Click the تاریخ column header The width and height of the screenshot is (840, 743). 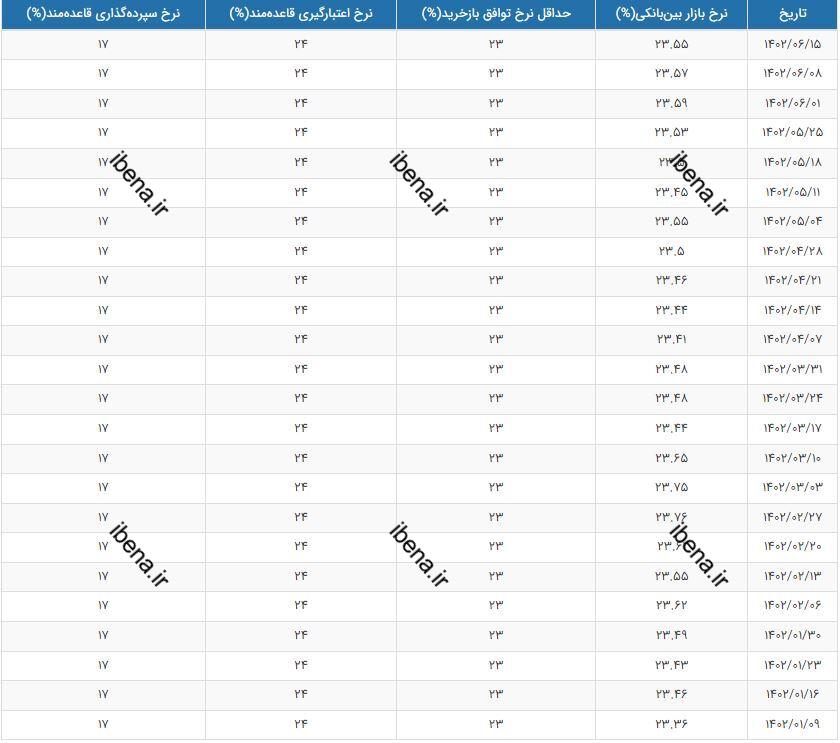(x=793, y=13)
